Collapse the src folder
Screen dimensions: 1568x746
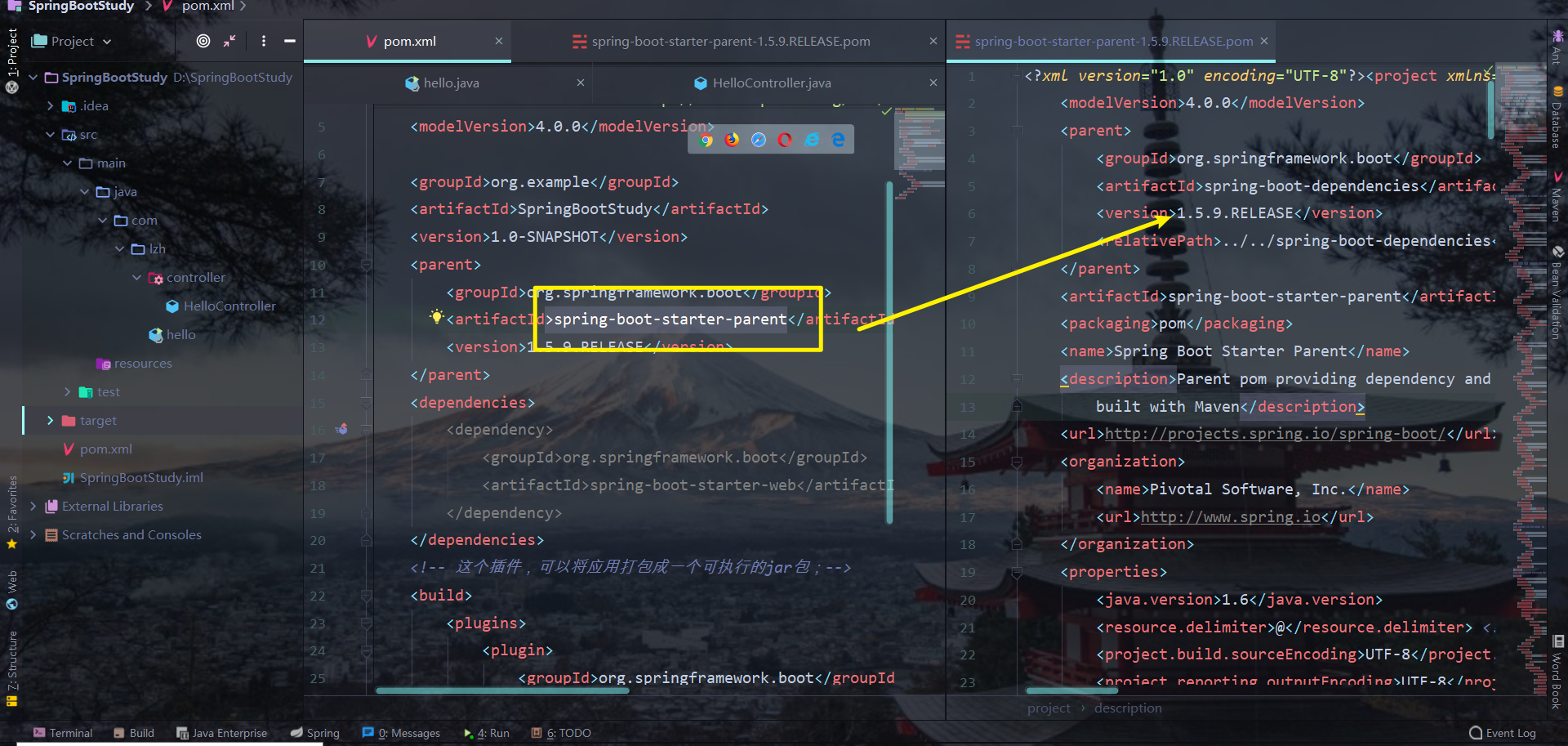click(x=51, y=135)
